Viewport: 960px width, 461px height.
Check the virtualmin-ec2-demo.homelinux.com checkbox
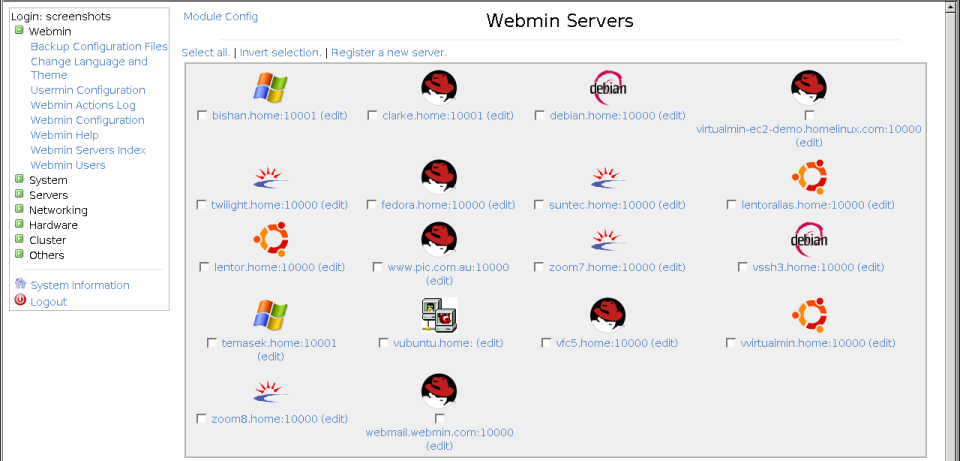coord(809,115)
